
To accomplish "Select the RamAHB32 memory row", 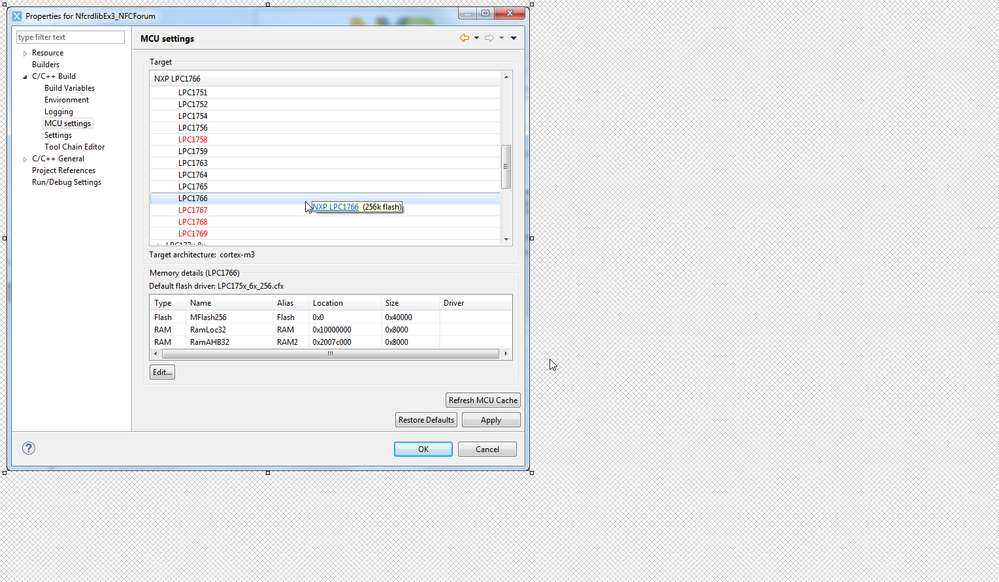I will 331,342.
